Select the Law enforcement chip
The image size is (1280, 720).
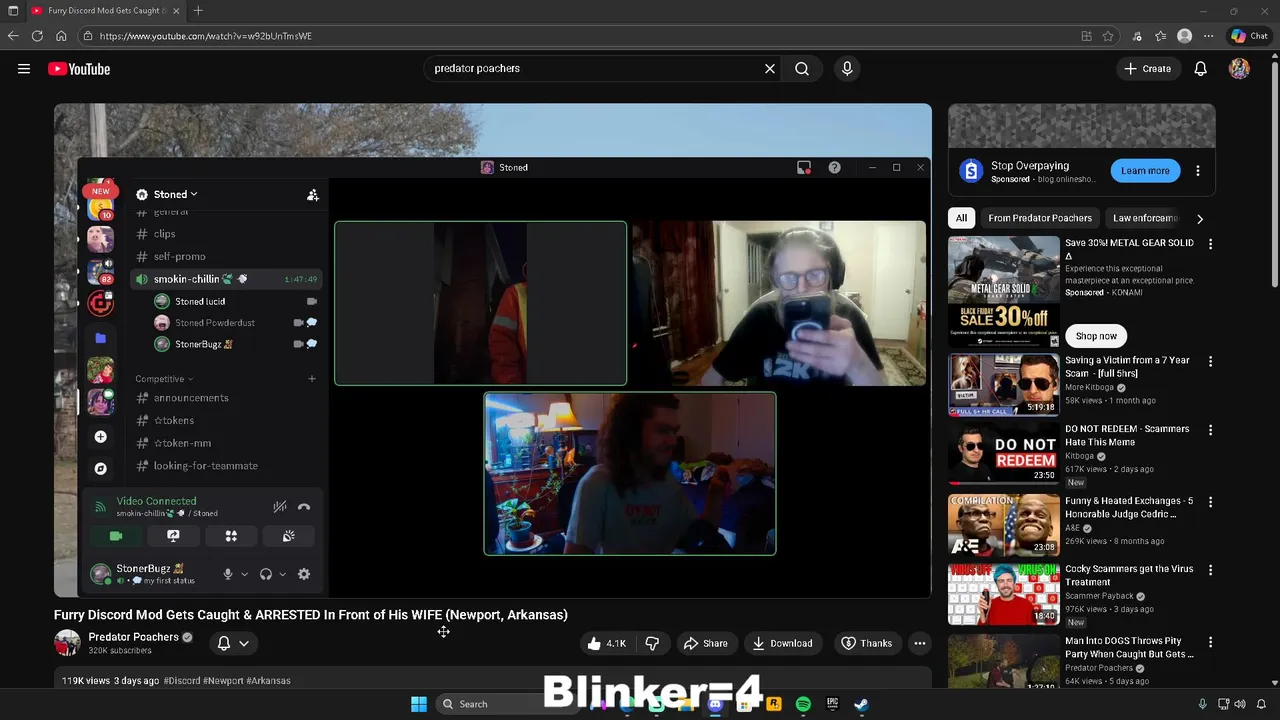(x=1145, y=218)
